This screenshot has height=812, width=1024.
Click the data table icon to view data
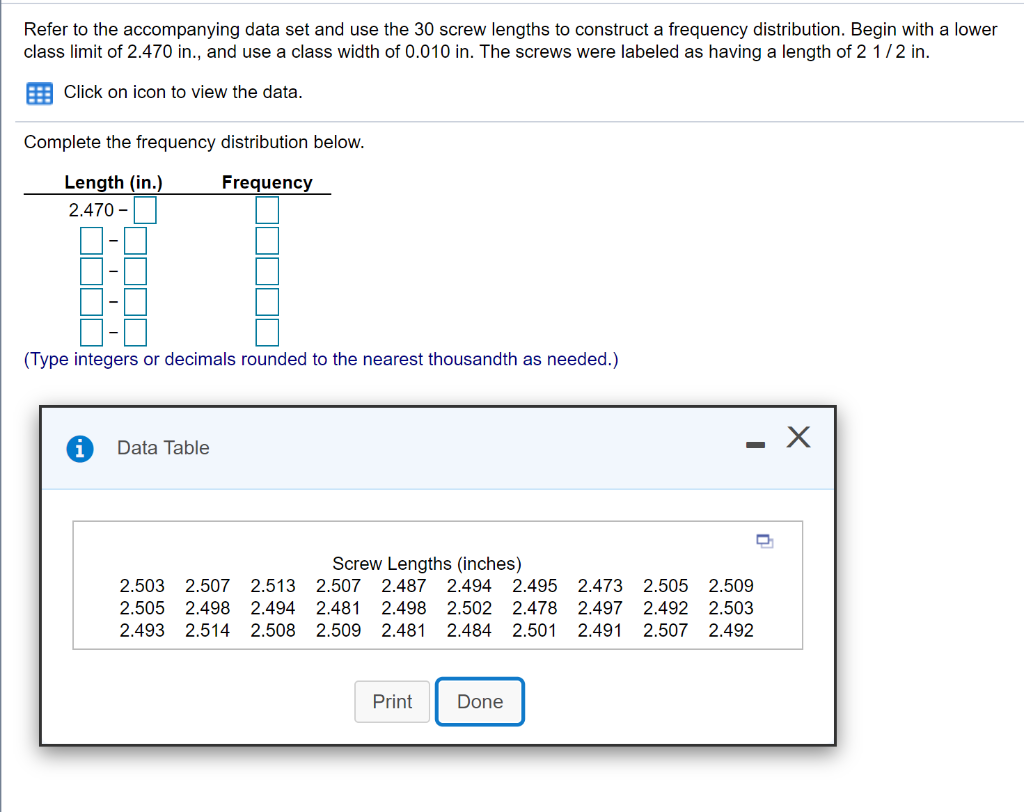tap(38, 93)
